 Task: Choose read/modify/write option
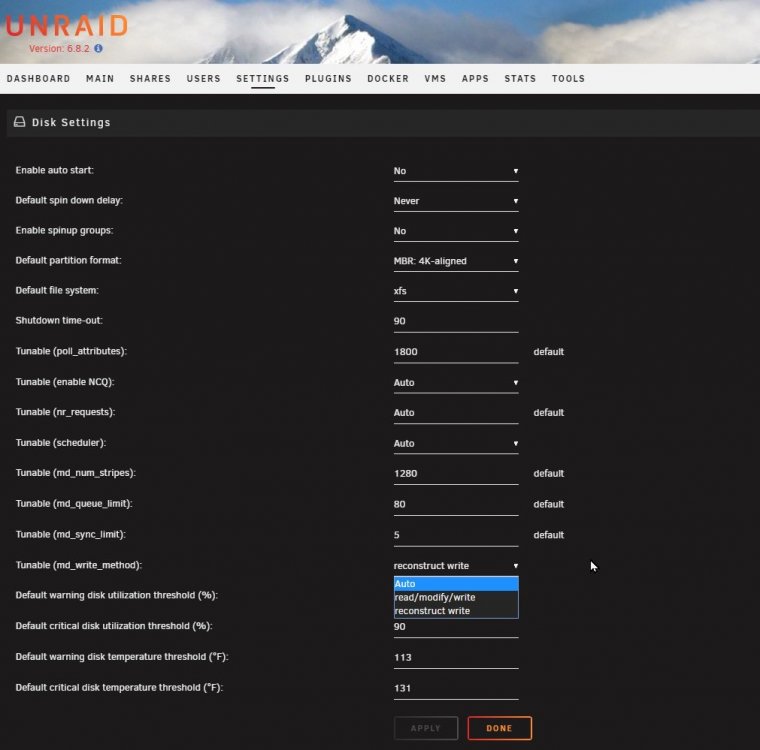(x=456, y=597)
